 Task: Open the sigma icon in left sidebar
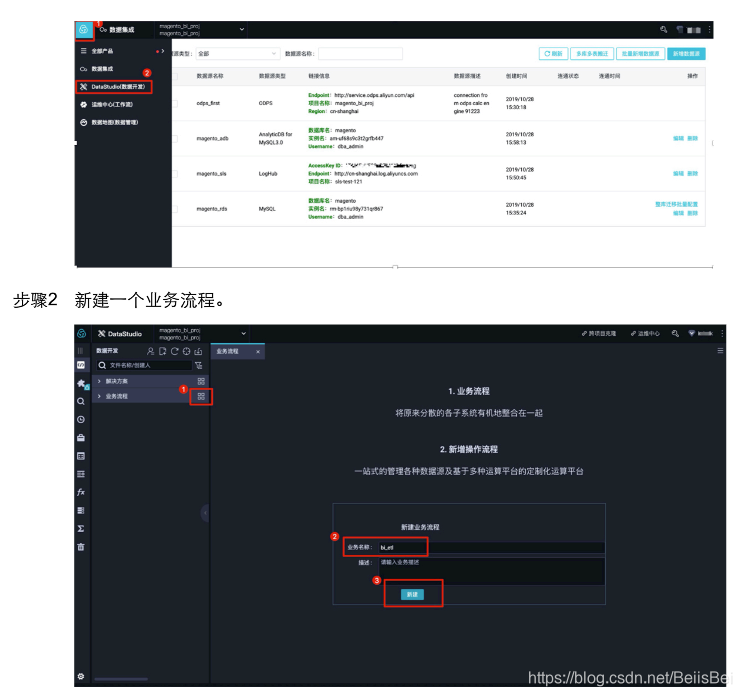pyautogui.click(x=81, y=529)
